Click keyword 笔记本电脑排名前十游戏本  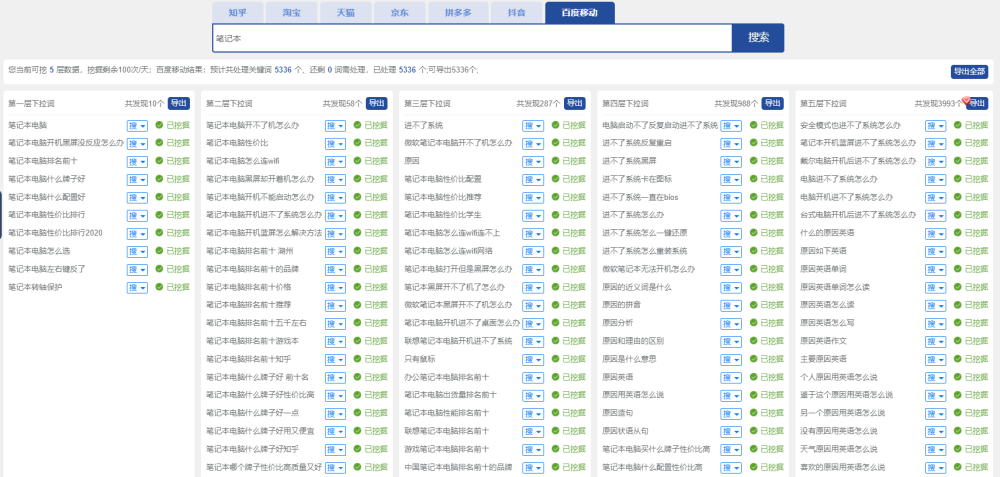[x=253, y=341]
